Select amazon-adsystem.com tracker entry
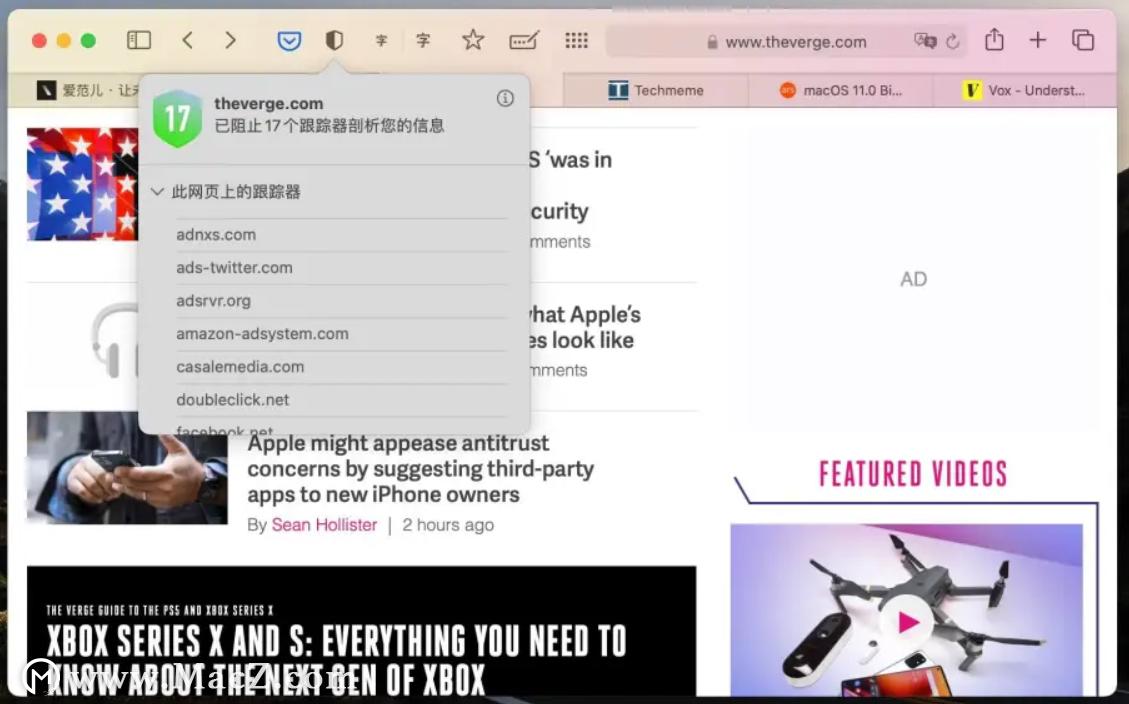This screenshot has width=1129, height=704. point(342,334)
